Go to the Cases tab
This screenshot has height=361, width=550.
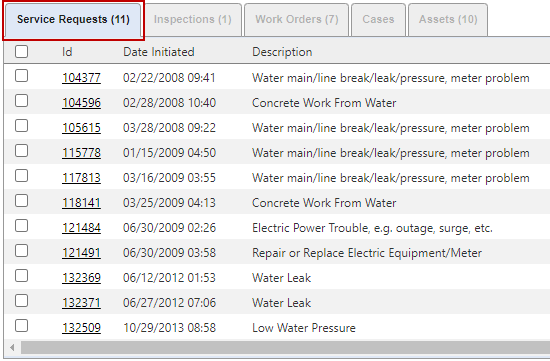378,20
